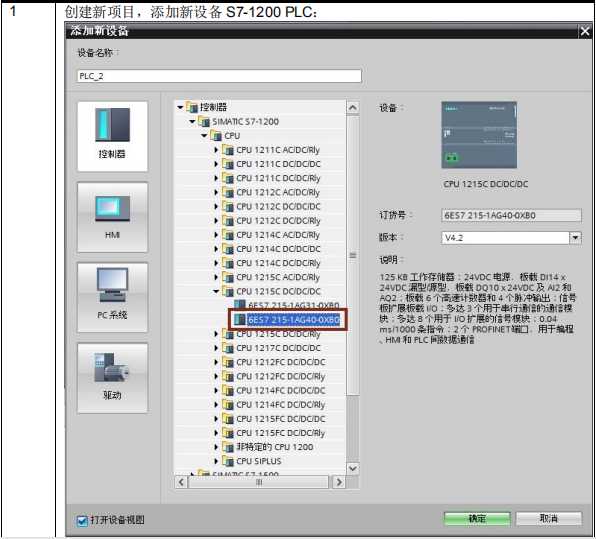Collapse the CPU 1215C DC/DC/DC node
The width and height of the screenshot is (596, 539).
pyautogui.click(x=216, y=292)
